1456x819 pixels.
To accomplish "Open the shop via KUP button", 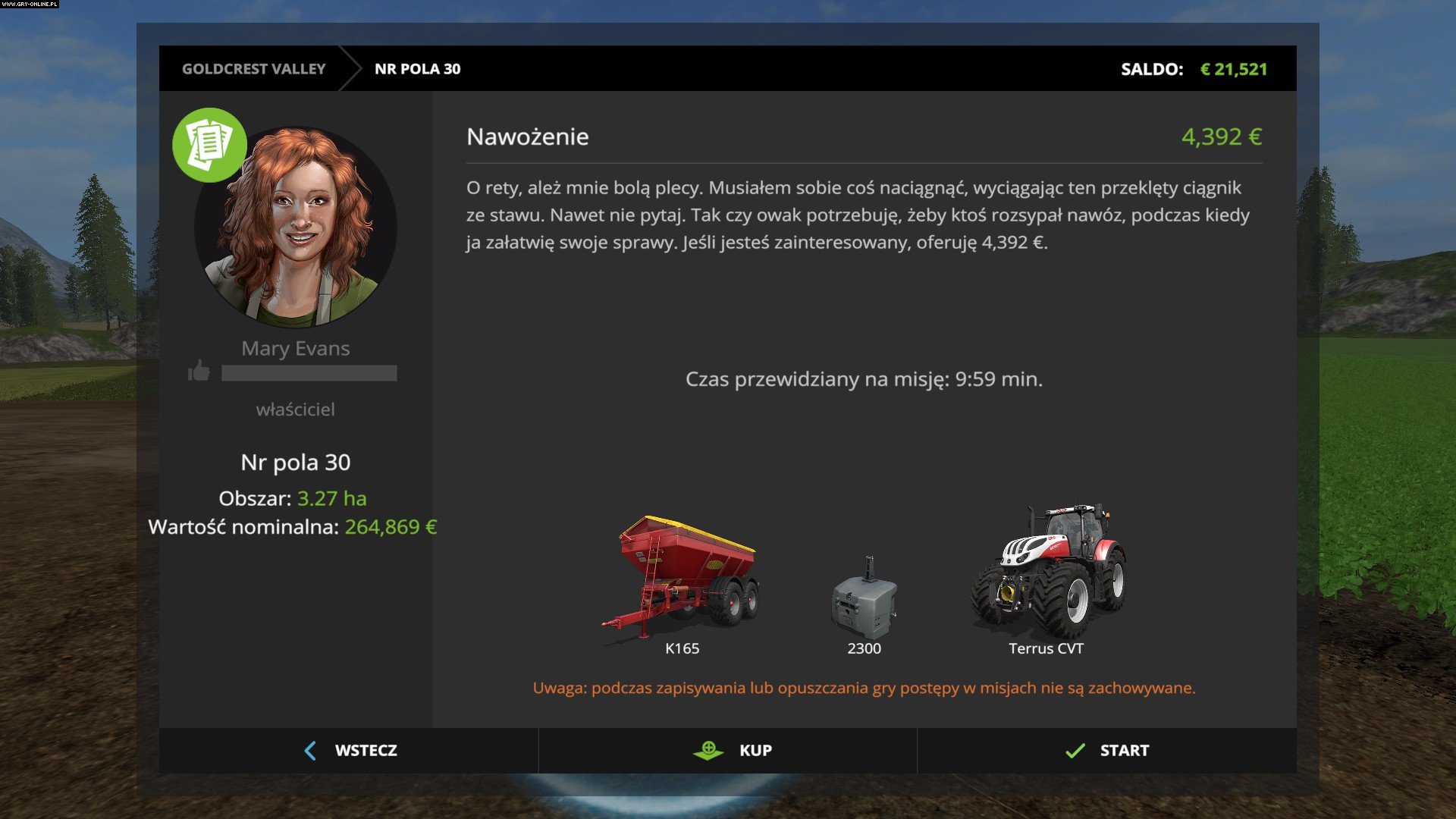I will pos(728,751).
